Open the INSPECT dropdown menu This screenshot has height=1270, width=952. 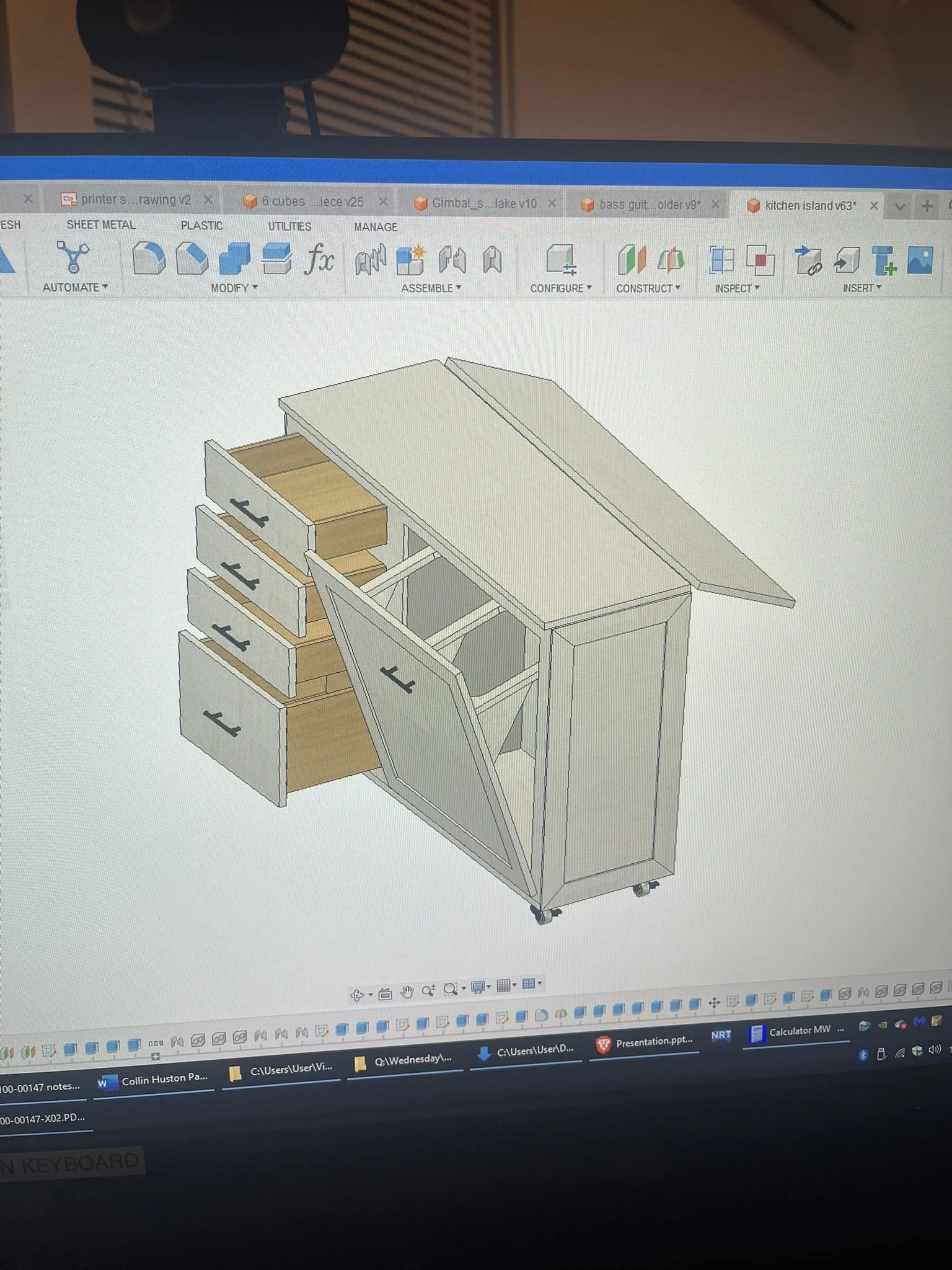tap(737, 288)
